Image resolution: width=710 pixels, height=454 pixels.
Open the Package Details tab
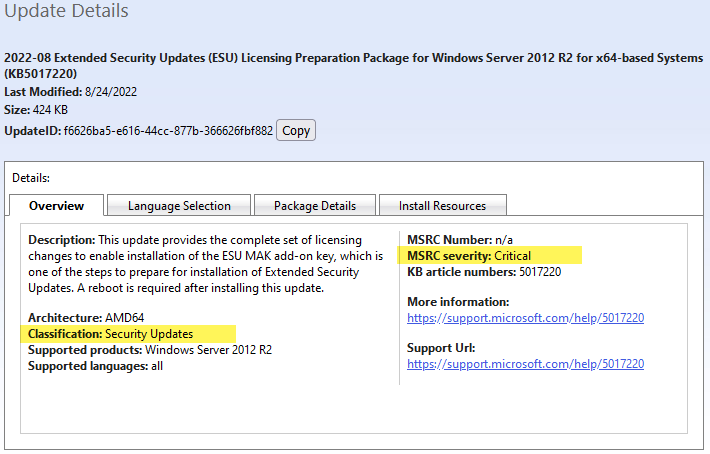pos(315,206)
